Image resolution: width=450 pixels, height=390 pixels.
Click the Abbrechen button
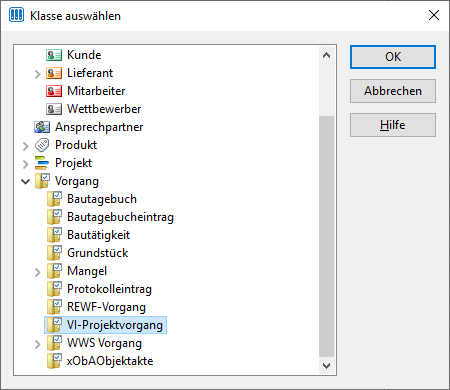[x=393, y=91]
